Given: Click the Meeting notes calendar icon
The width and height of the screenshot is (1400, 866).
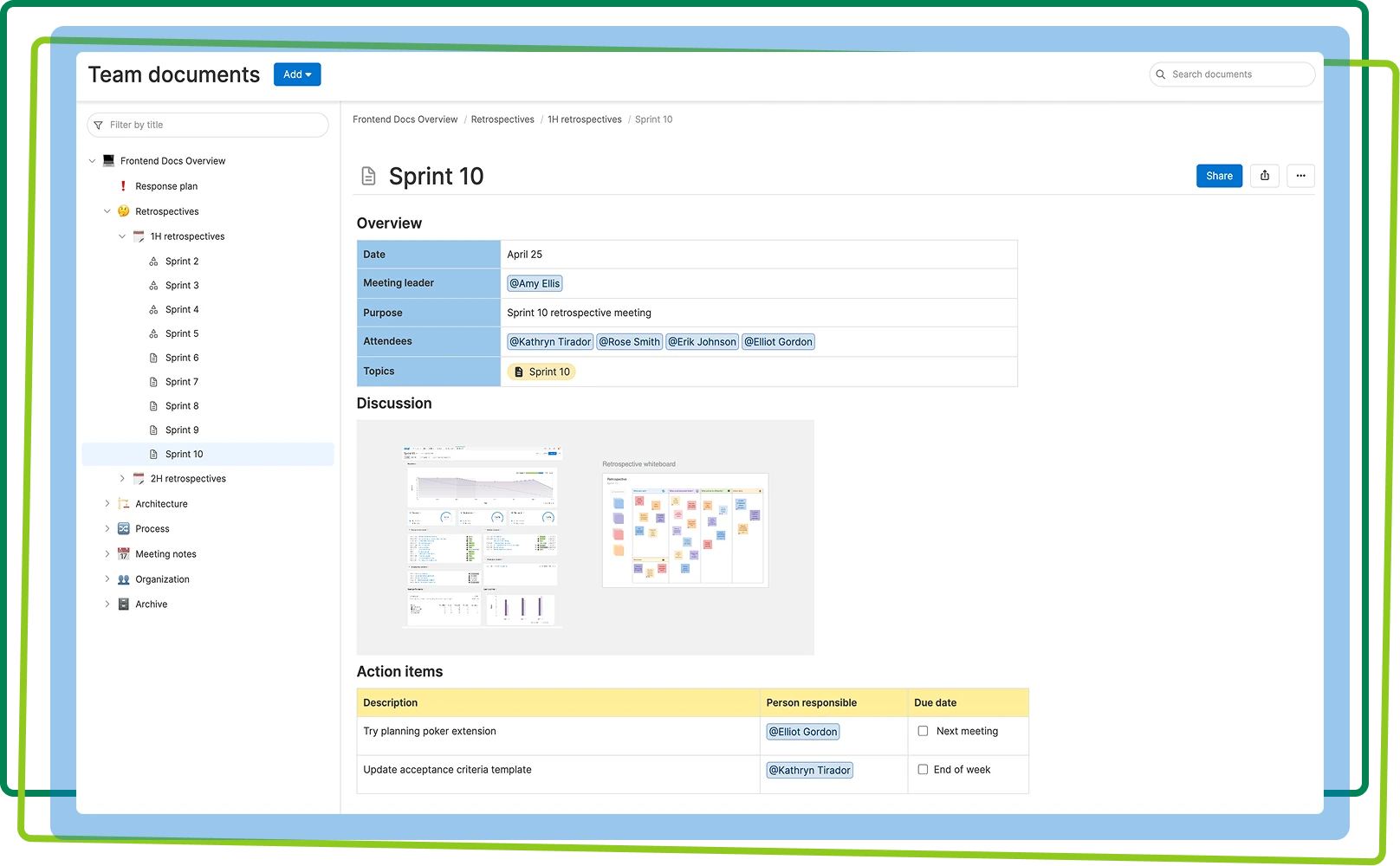Looking at the screenshot, I should [x=123, y=553].
